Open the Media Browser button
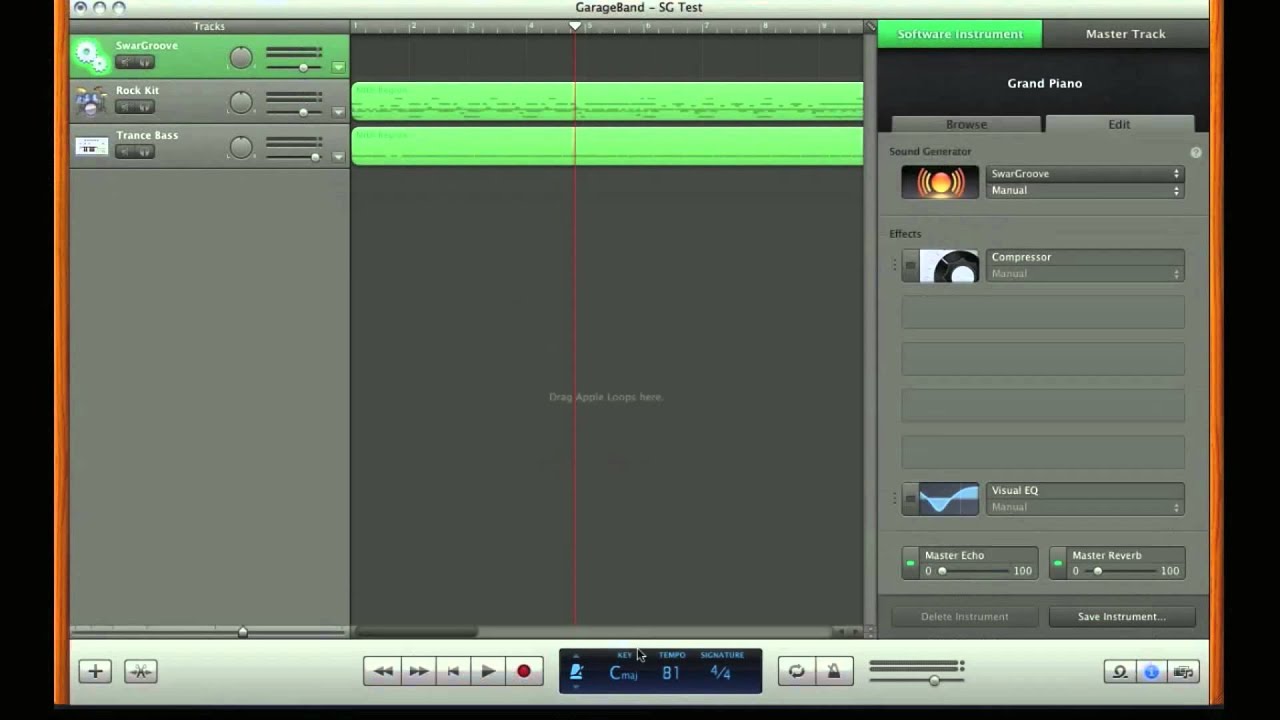Screen dimensions: 1280x720 1183,672
